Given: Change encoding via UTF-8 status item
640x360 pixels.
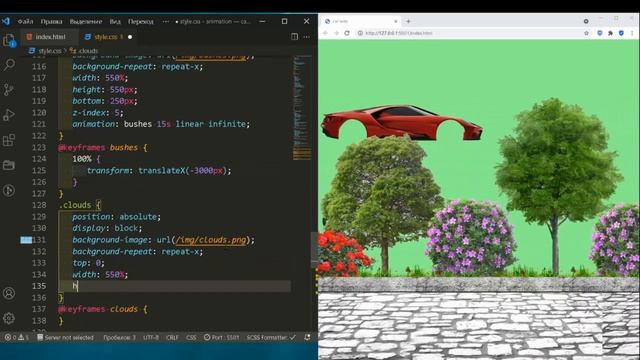Looking at the screenshot, I should (x=151, y=338).
